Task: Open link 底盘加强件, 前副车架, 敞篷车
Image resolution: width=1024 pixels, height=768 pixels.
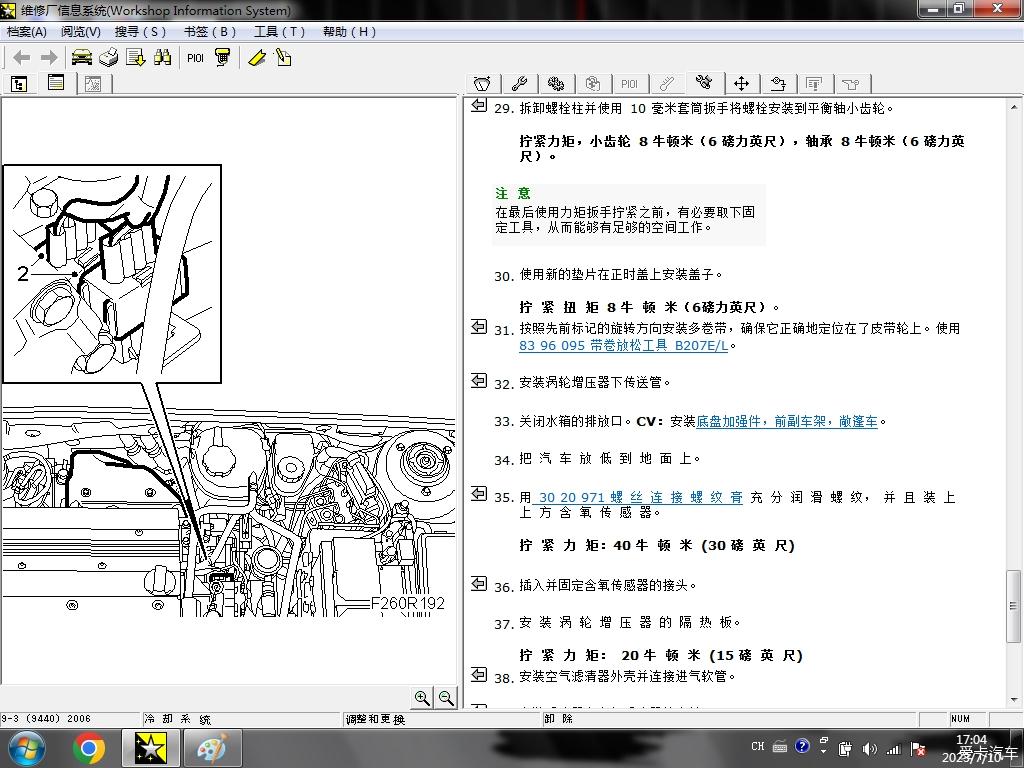Action: (786, 421)
